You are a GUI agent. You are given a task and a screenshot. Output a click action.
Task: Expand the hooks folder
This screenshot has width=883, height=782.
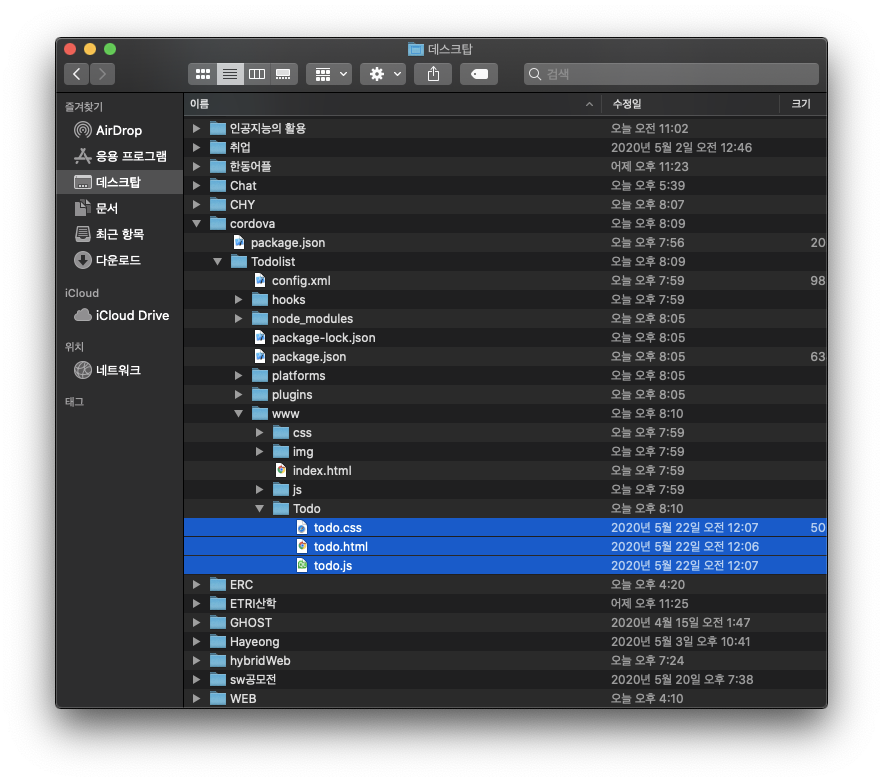238,300
